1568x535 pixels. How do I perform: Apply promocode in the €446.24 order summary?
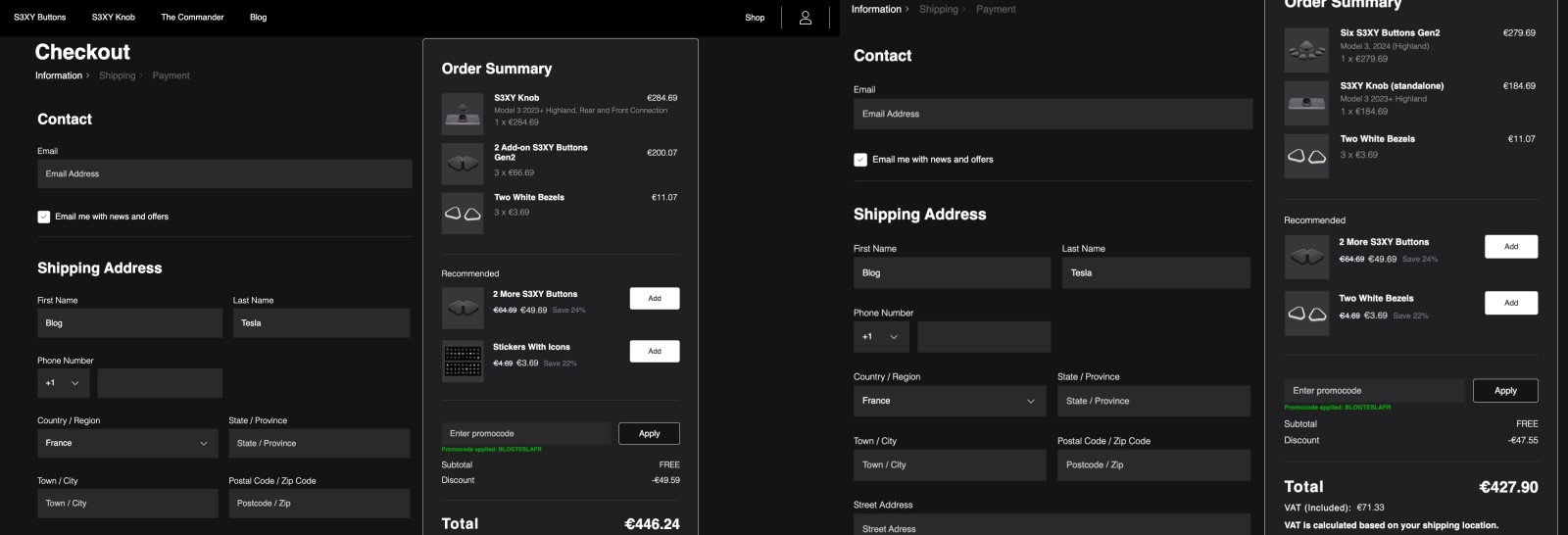[x=649, y=433]
